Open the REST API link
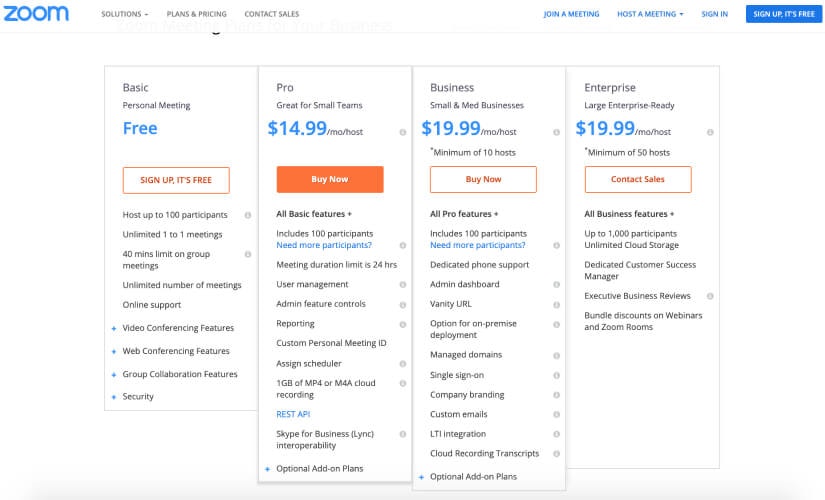Screen dimensions: 825x500 [294, 414]
